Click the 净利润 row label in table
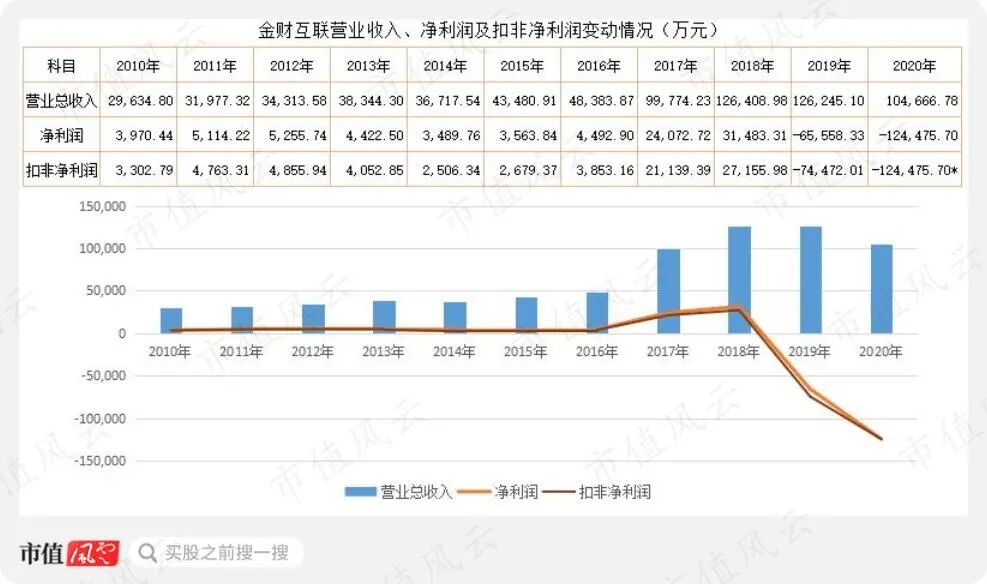Screen dimensions: 987x584 (61, 135)
